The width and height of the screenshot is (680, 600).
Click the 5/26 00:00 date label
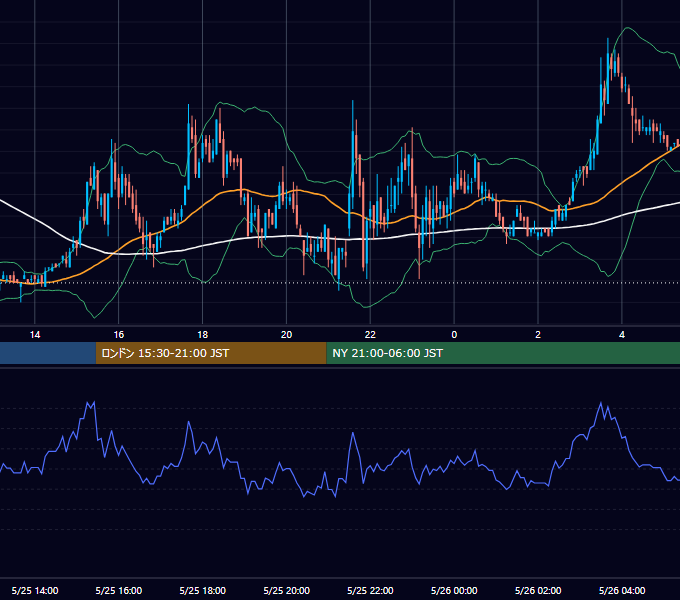[x=454, y=590]
